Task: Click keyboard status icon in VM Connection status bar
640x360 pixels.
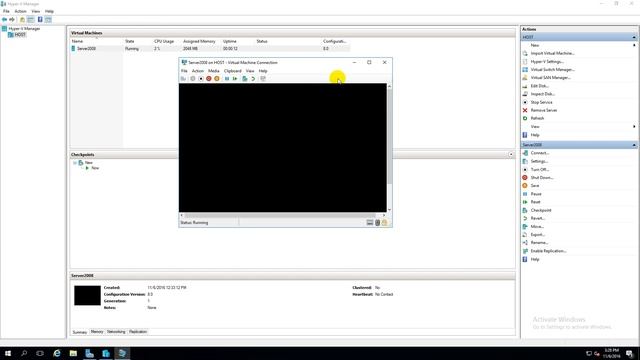Action: (370, 222)
